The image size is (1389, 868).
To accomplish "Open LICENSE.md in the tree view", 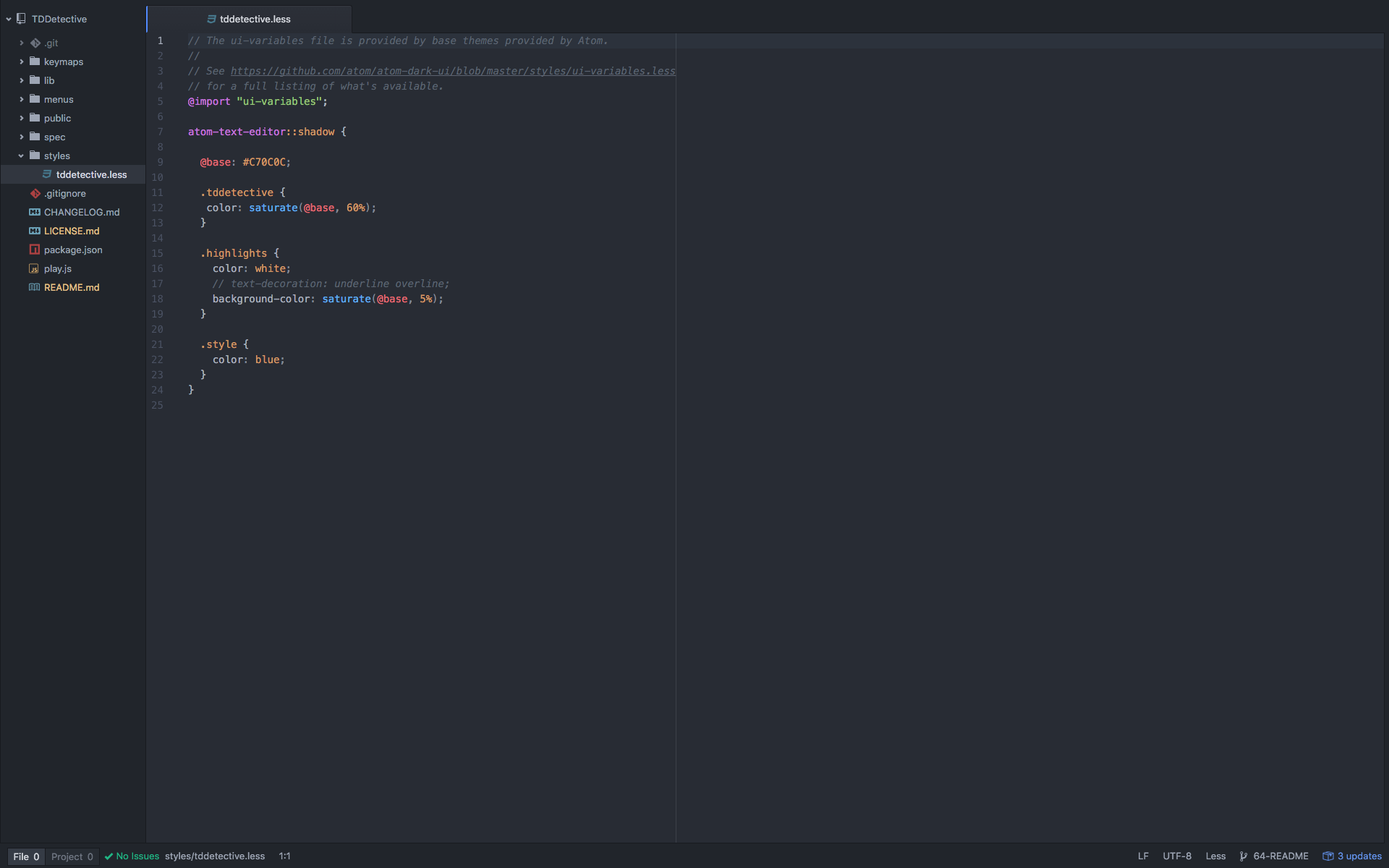I will pos(72,231).
